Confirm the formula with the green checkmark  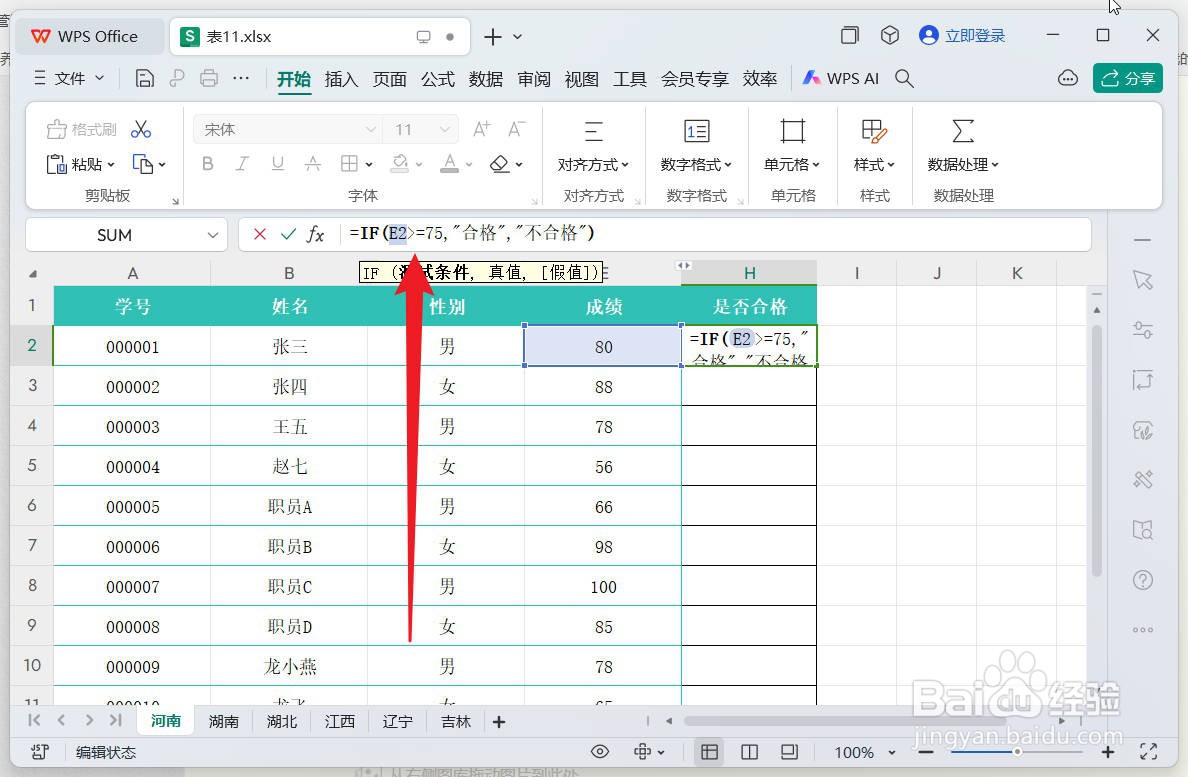pyautogui.click(x=288, y=235)
